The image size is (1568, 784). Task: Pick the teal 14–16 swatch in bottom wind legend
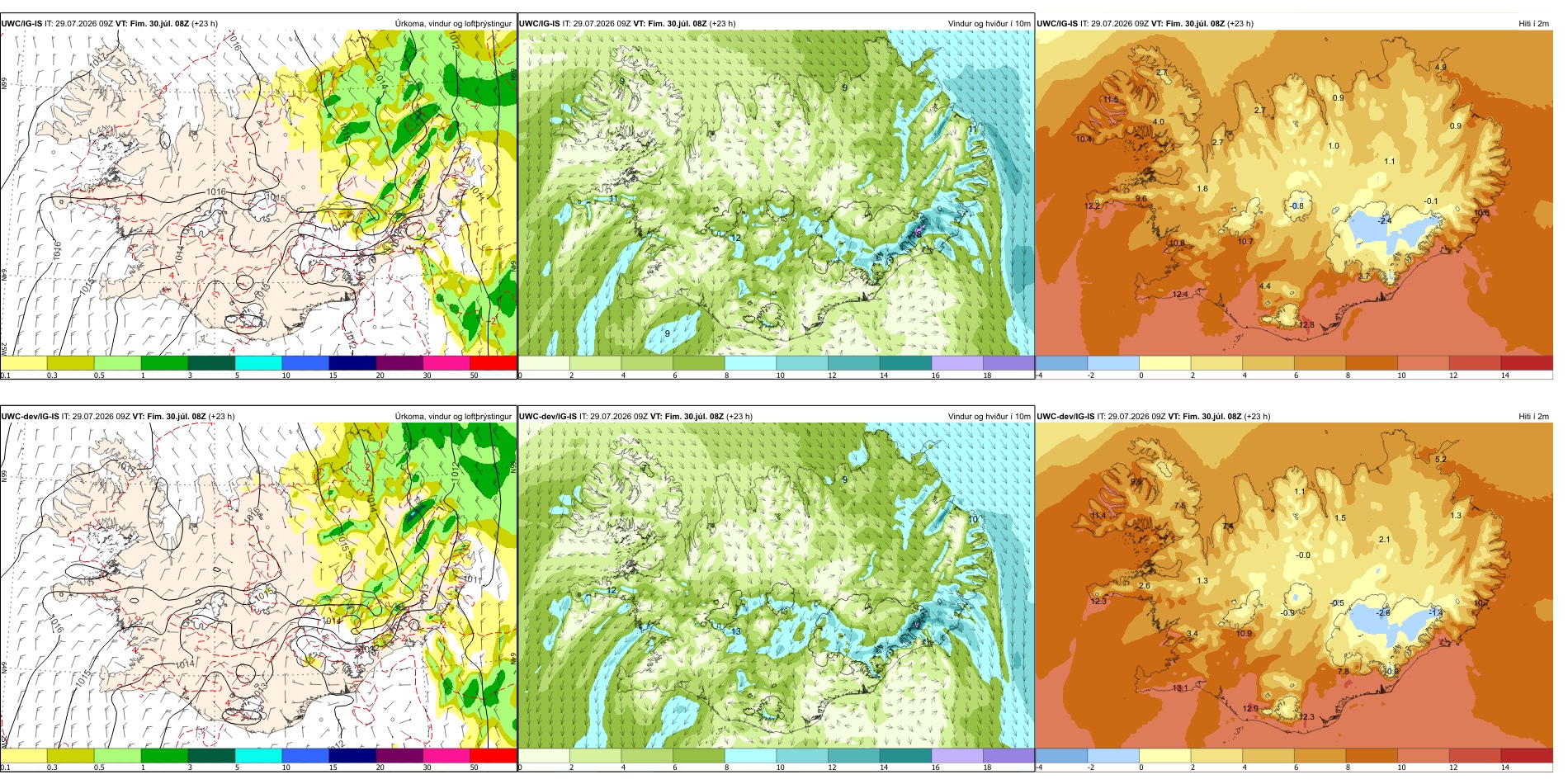tap(905, 756)
